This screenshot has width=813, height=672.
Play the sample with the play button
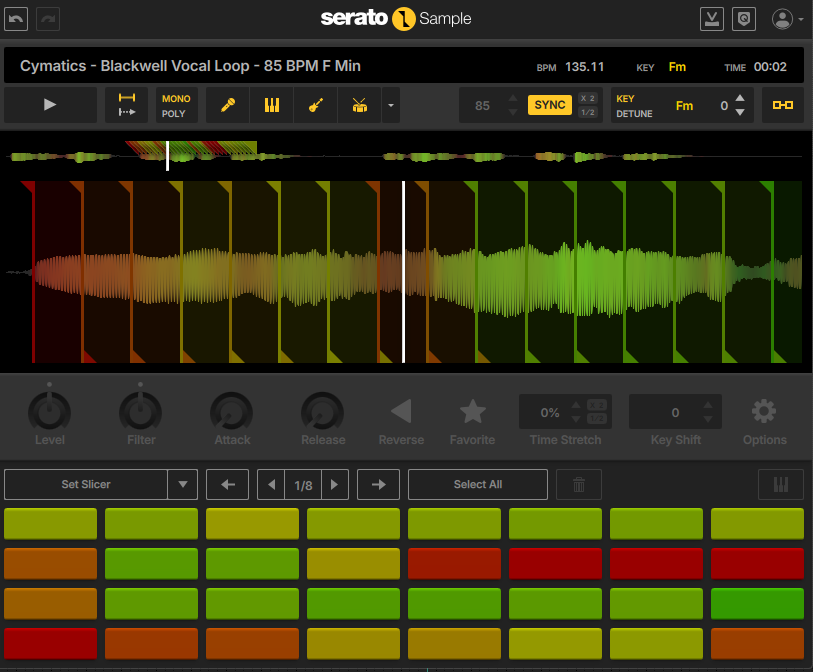click(x=50, y=105)
